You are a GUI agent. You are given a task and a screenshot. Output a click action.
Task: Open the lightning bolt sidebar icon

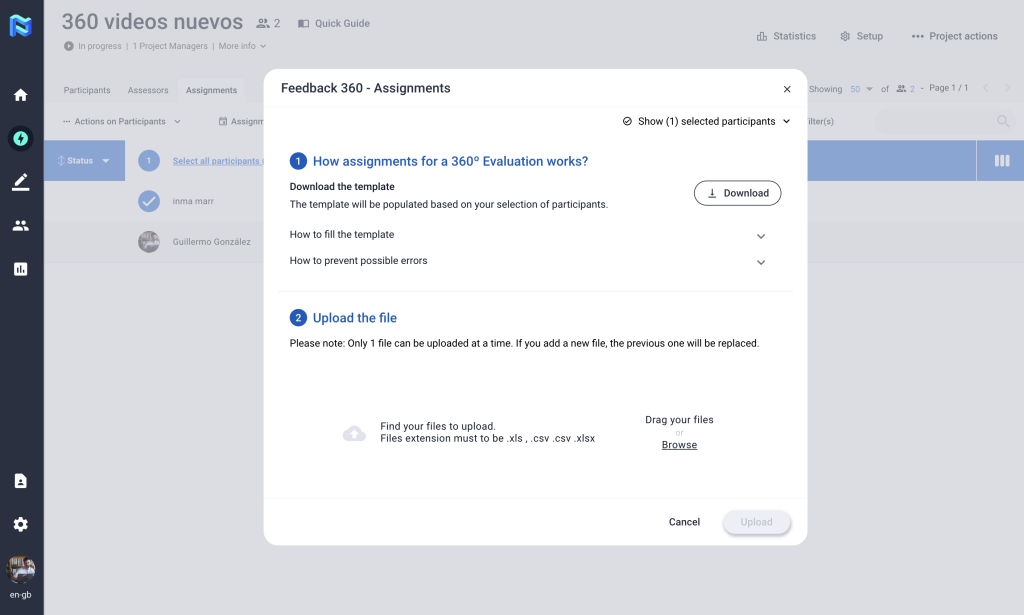(20, 139)
